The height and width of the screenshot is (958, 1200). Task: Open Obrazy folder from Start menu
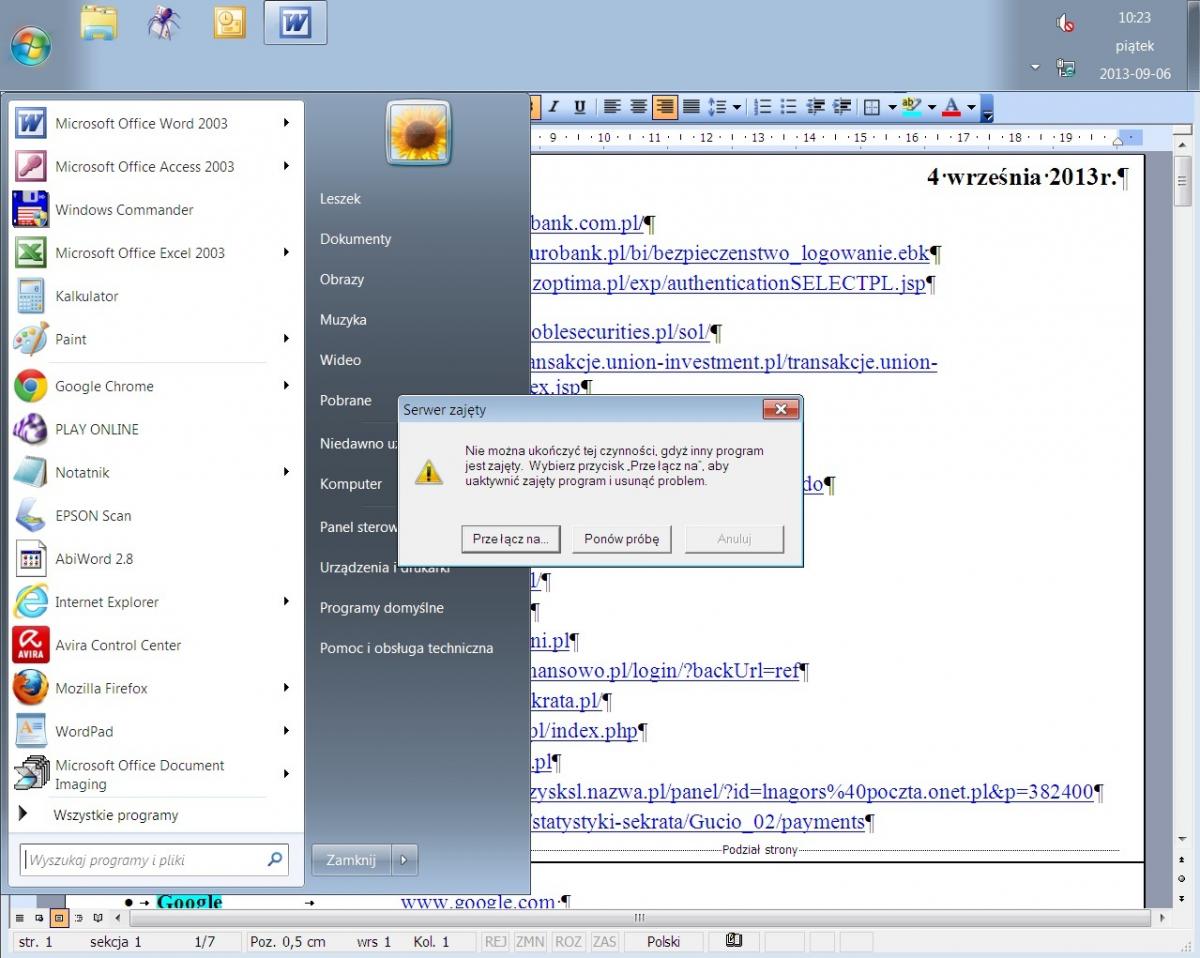342,279
